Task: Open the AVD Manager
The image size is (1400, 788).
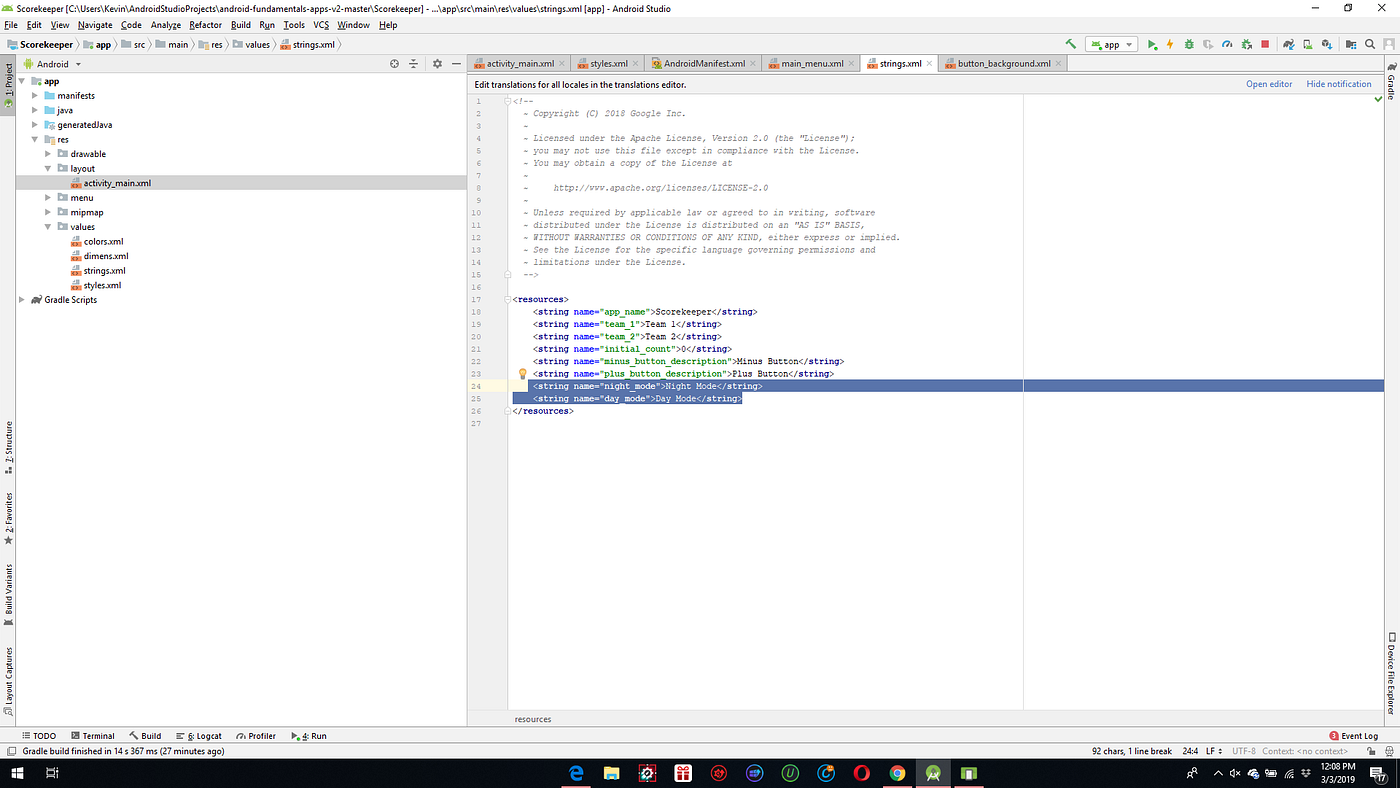Action: 1307,44
